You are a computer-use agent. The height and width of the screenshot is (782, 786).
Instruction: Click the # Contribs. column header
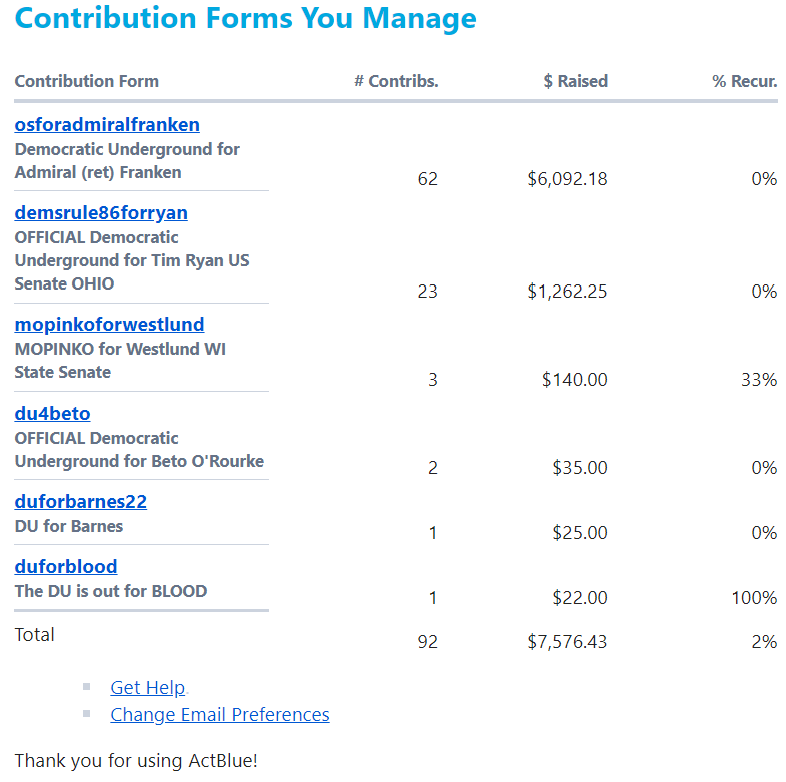pos(396,82)
